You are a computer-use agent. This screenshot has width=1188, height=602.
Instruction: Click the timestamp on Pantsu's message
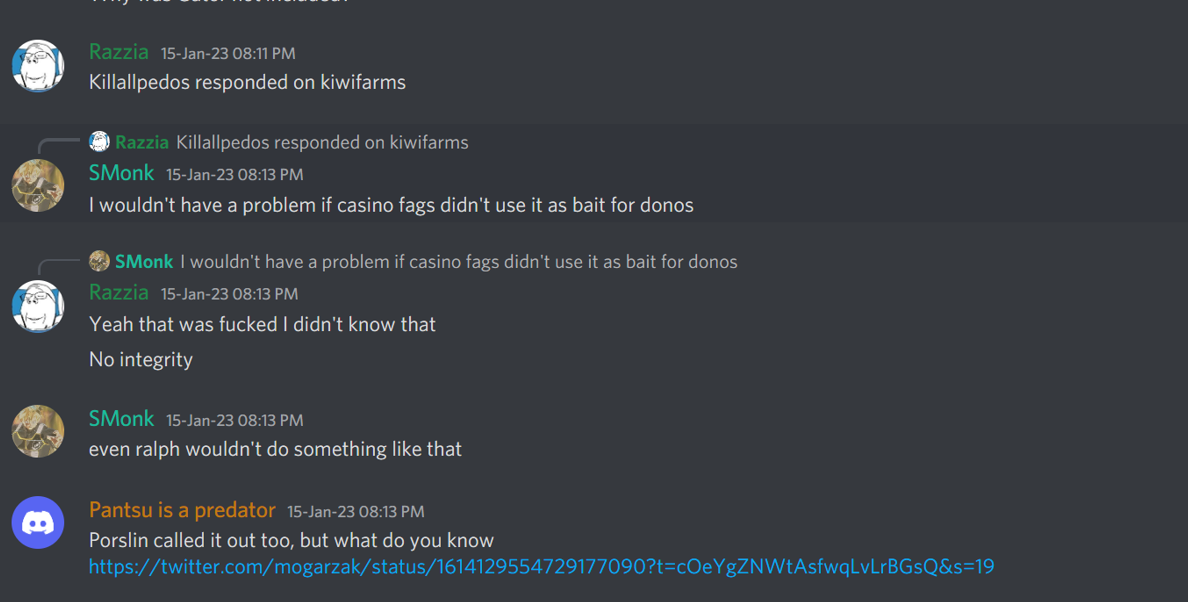pos(355,512)
